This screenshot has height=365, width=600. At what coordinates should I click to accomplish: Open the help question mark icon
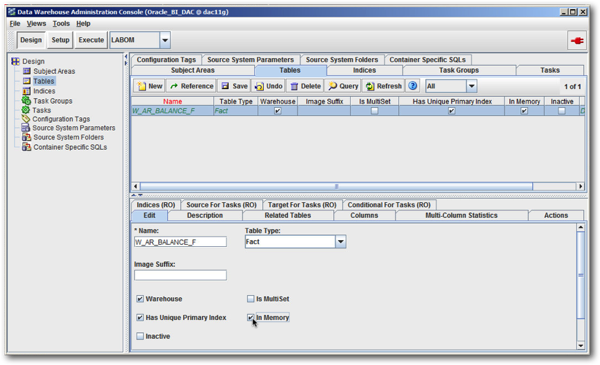click(412, 86)
